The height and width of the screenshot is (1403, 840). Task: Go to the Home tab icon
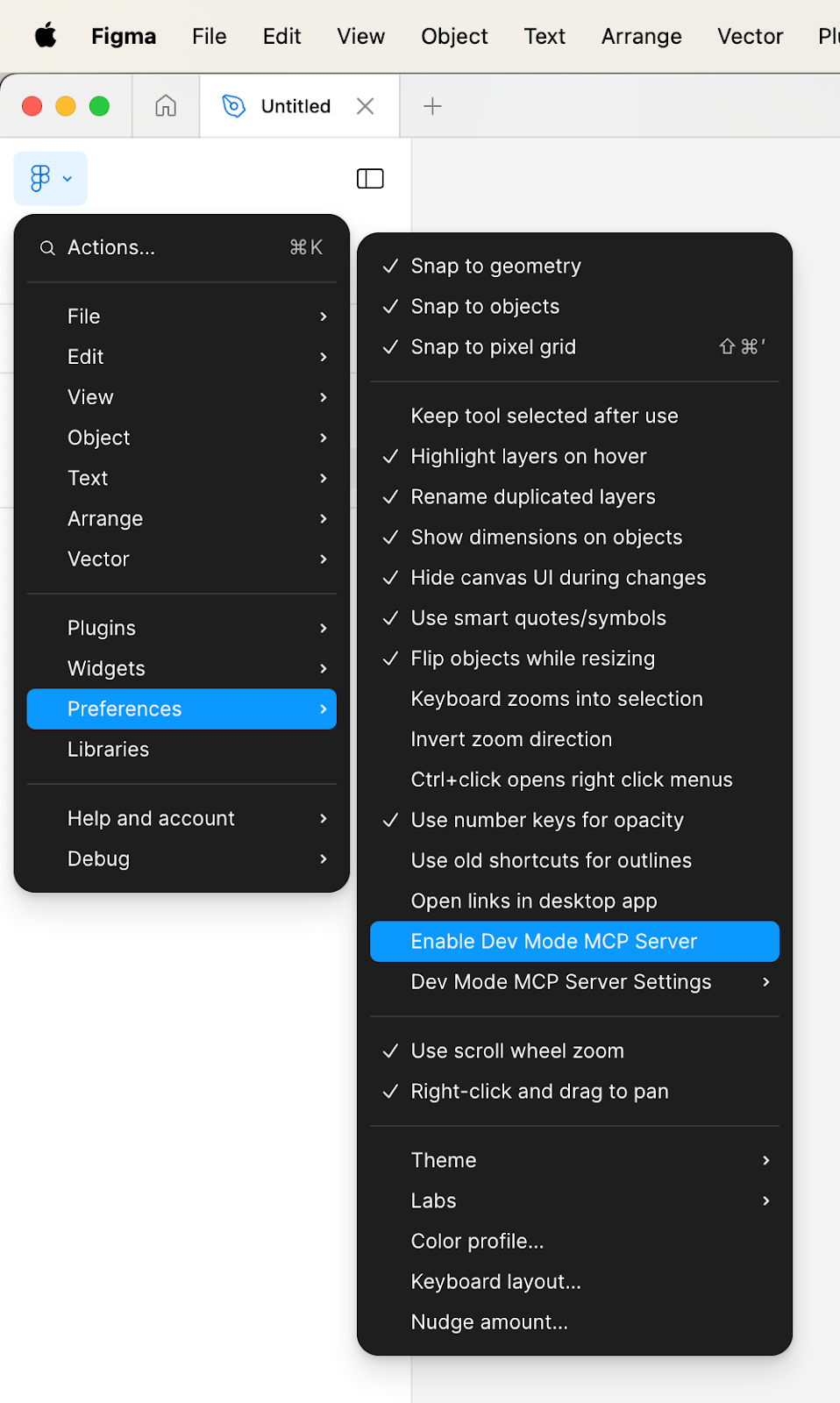click(x=166, y=106)
